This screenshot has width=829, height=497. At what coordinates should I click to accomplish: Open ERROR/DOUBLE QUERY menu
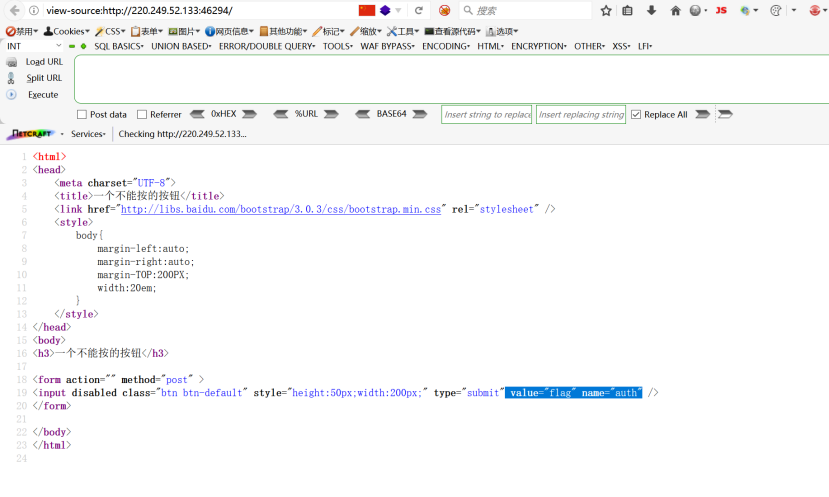click(x=267, y=46)
